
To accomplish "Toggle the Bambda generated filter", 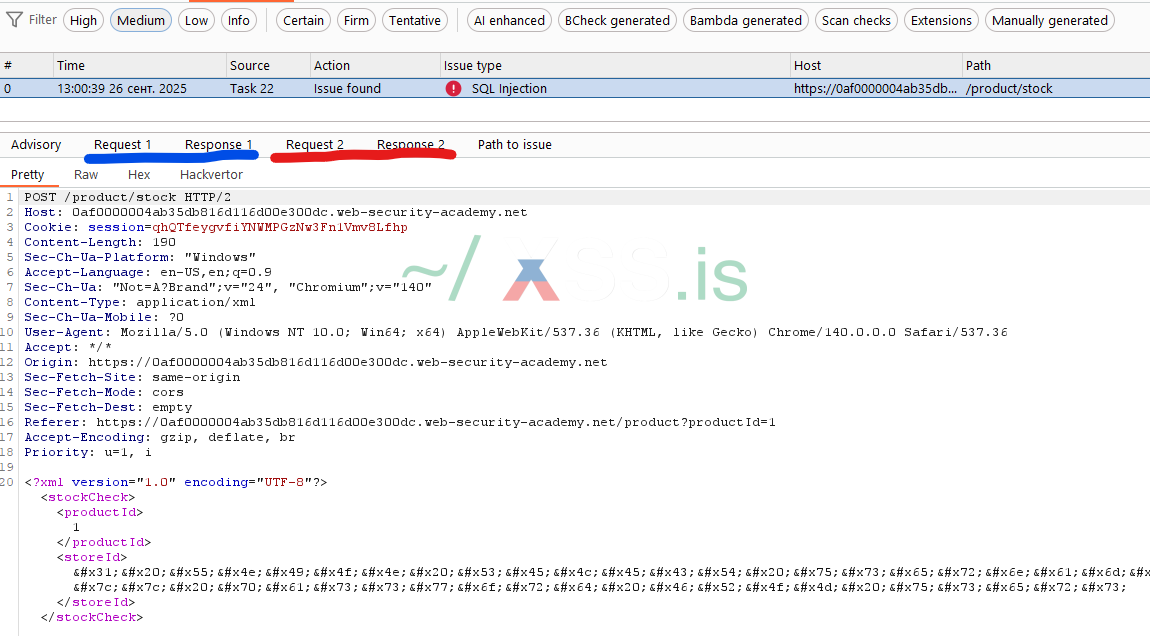I will pos(746,21).
